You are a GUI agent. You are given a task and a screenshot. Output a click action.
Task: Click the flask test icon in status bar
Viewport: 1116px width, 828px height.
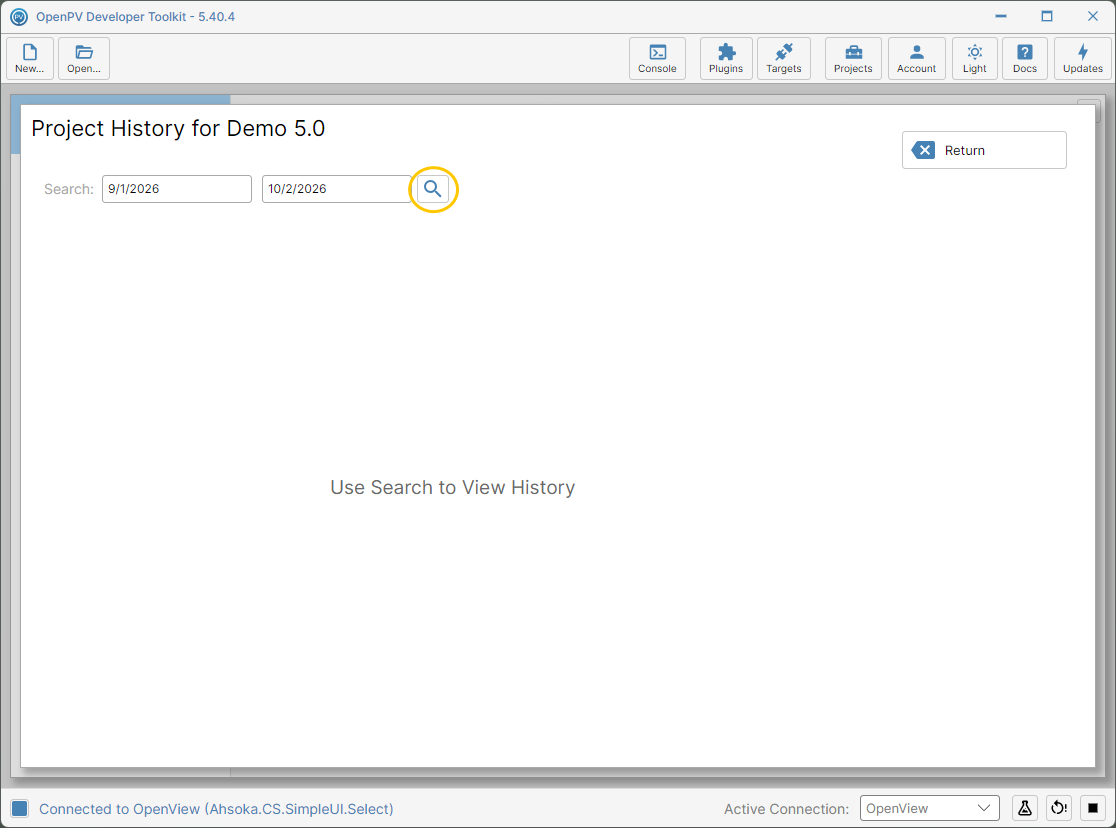point(1025,808)
